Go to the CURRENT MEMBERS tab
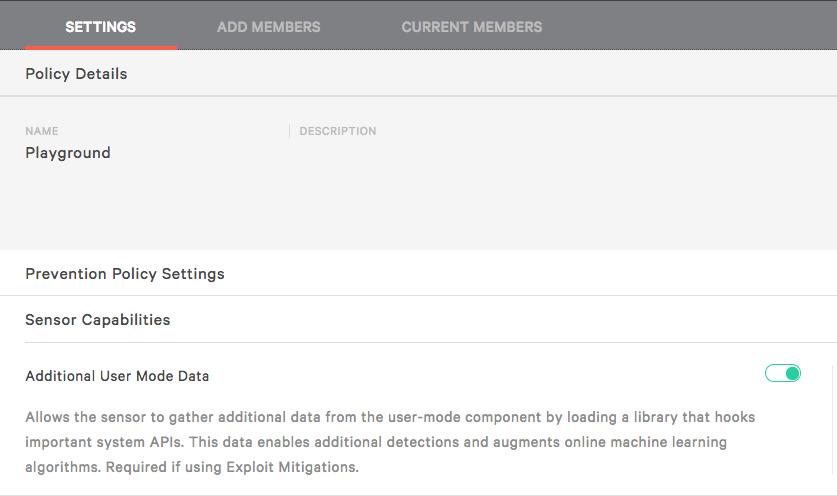837x496 pixels. tap(472, 27)
